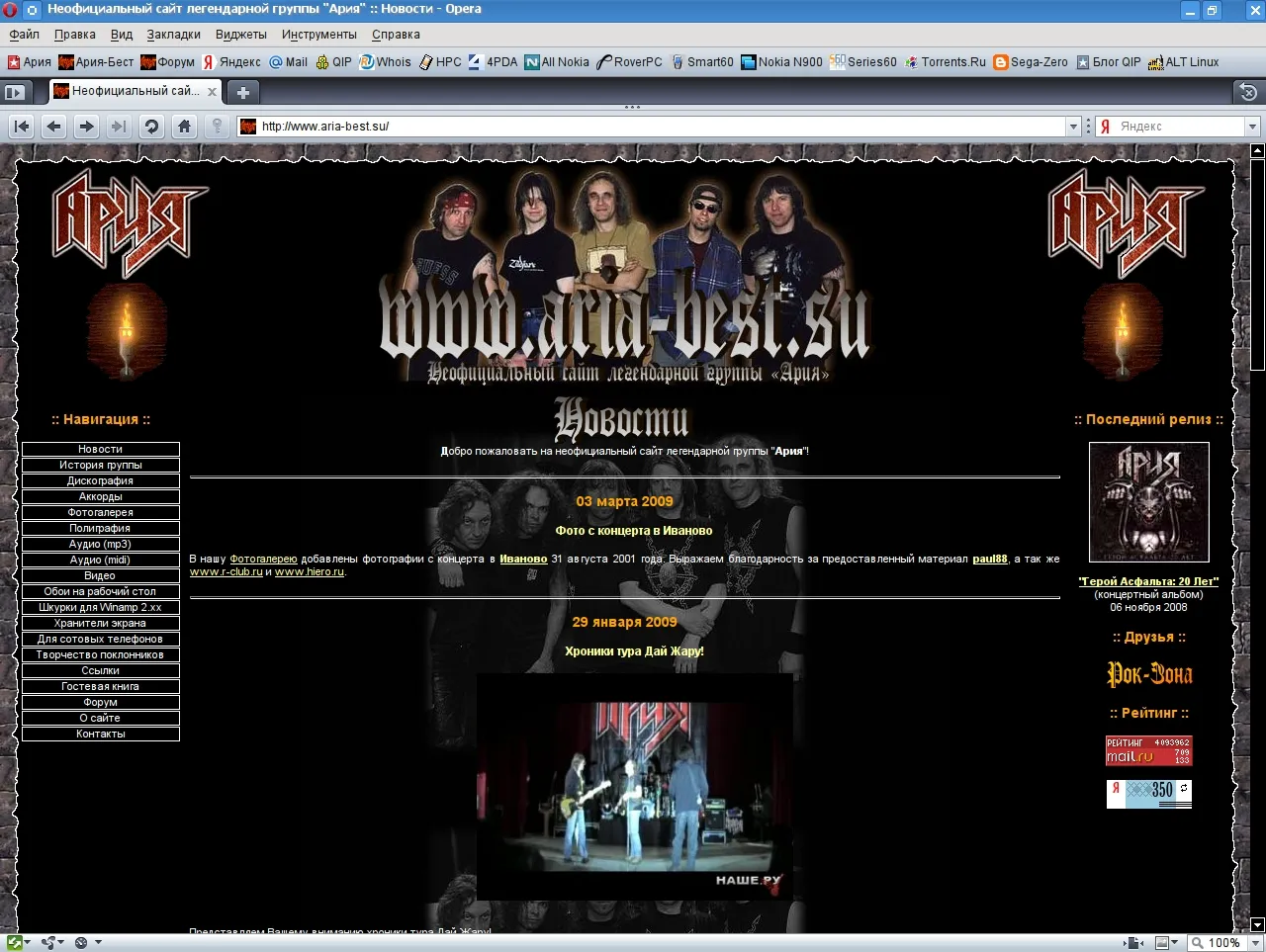The image size is (1266, 952).
Task: Follow the paul88 link
Action: click(990, 560)
